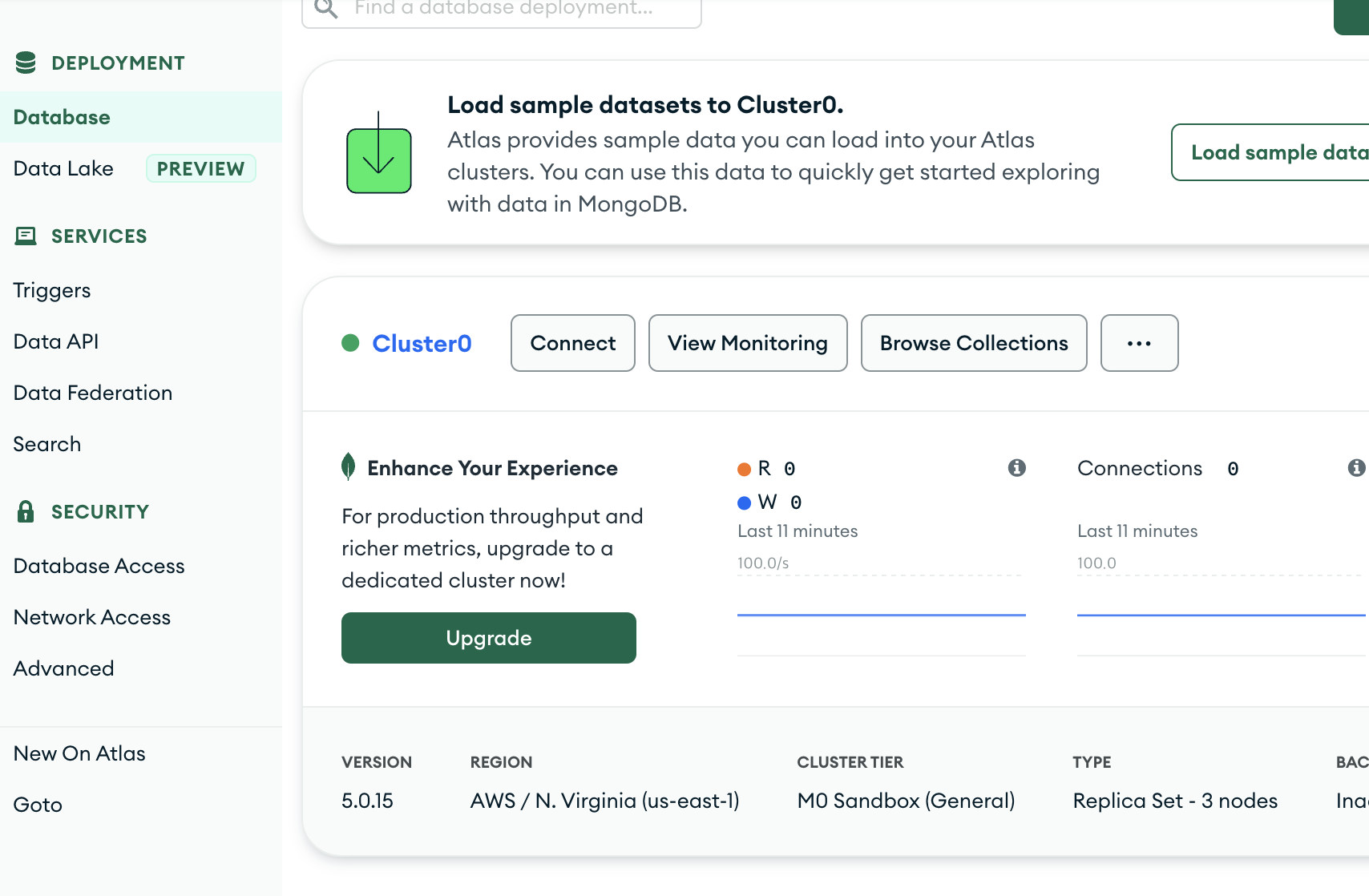Open Database Access settings
This screenshot has height=896, width=1369.
tap(99, 566)
